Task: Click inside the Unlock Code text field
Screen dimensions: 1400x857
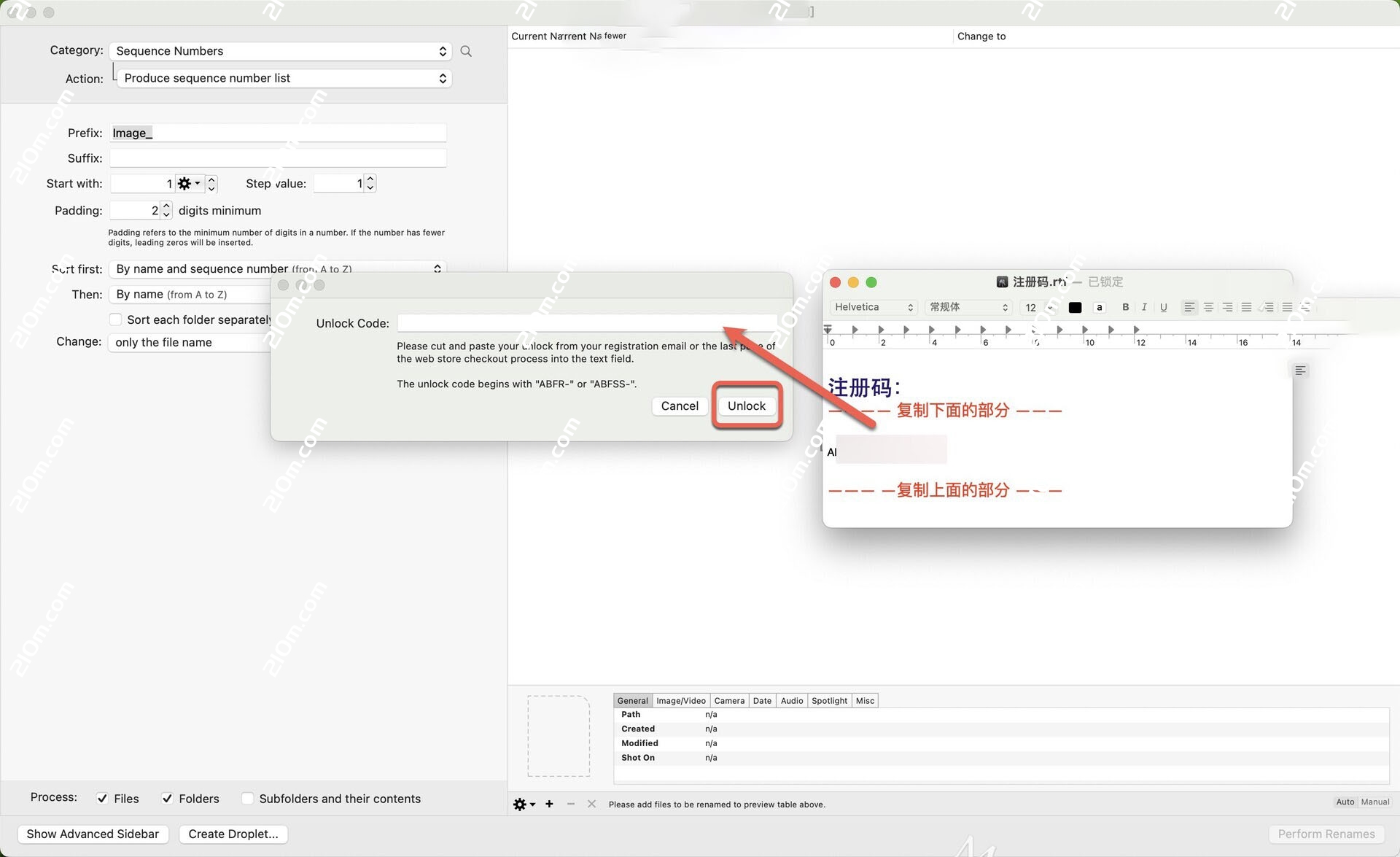Action: click(x=587, y=322)
